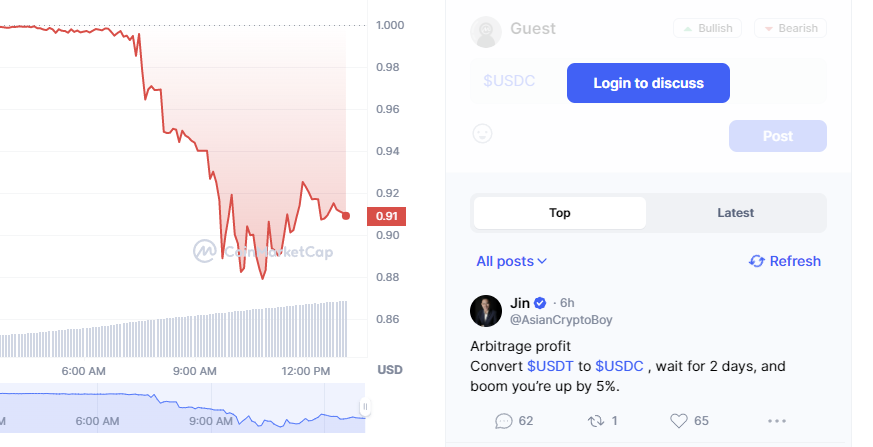Expand the All posts dropdown
873x447 pixels.
click(512, 261)
